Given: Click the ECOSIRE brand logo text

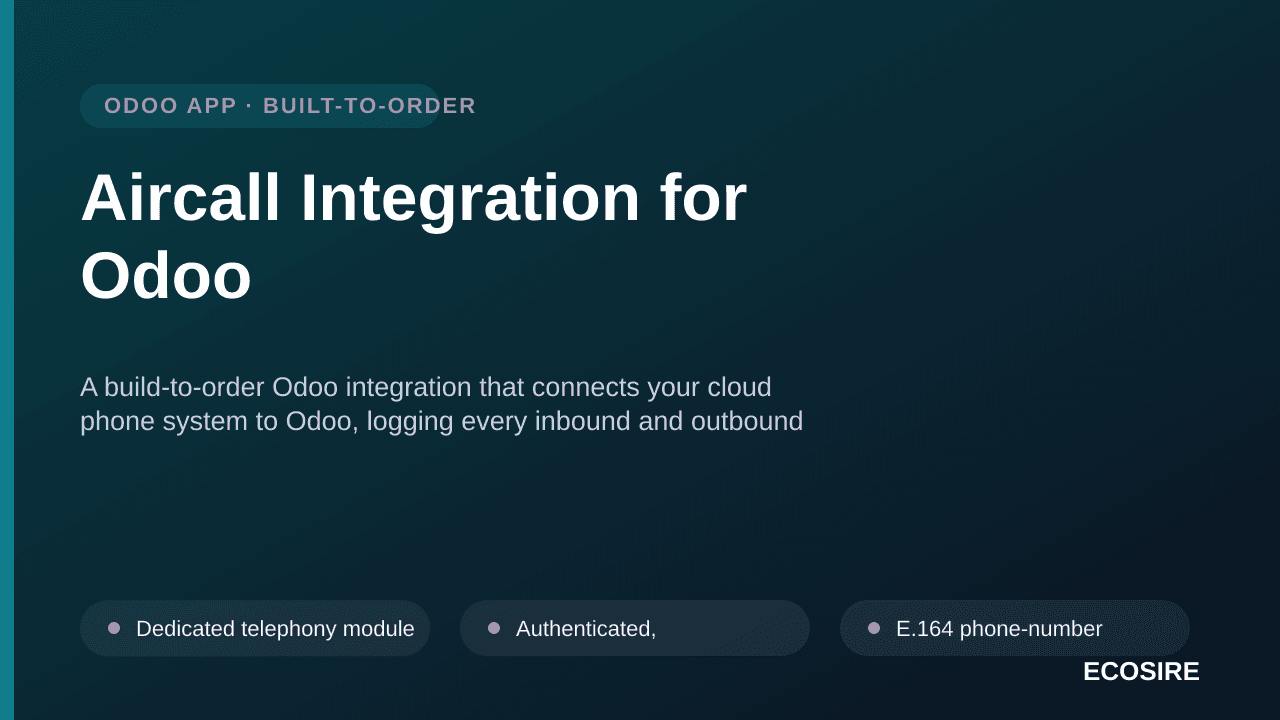Looking at the screenshot, I should click(1141, 672).
